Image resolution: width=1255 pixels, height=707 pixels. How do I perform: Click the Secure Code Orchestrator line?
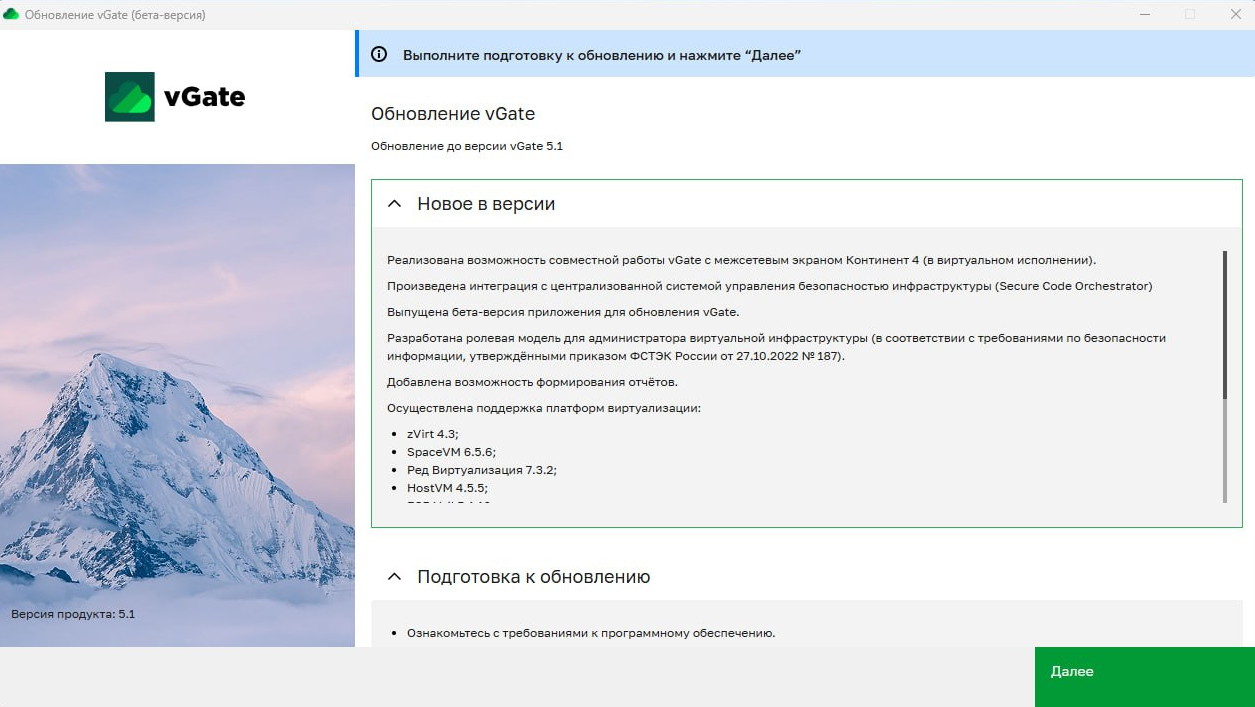click(x=769, y=286)
